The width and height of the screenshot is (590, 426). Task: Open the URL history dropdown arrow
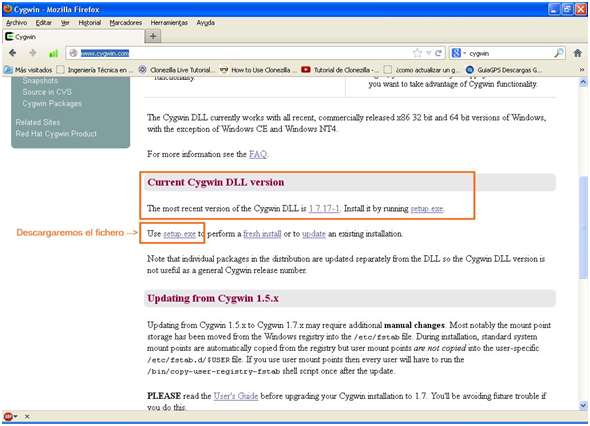coord(428,53)
